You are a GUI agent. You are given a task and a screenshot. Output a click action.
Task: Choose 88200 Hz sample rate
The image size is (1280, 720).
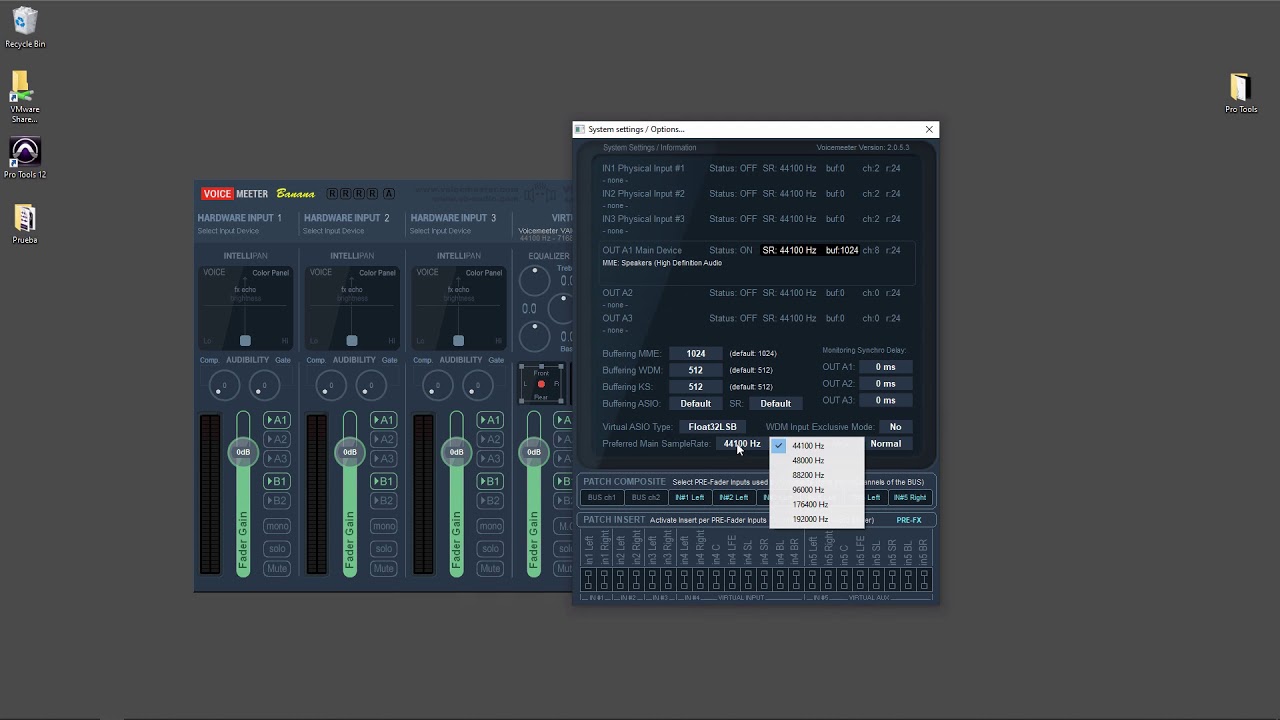[x=816, y=475]
